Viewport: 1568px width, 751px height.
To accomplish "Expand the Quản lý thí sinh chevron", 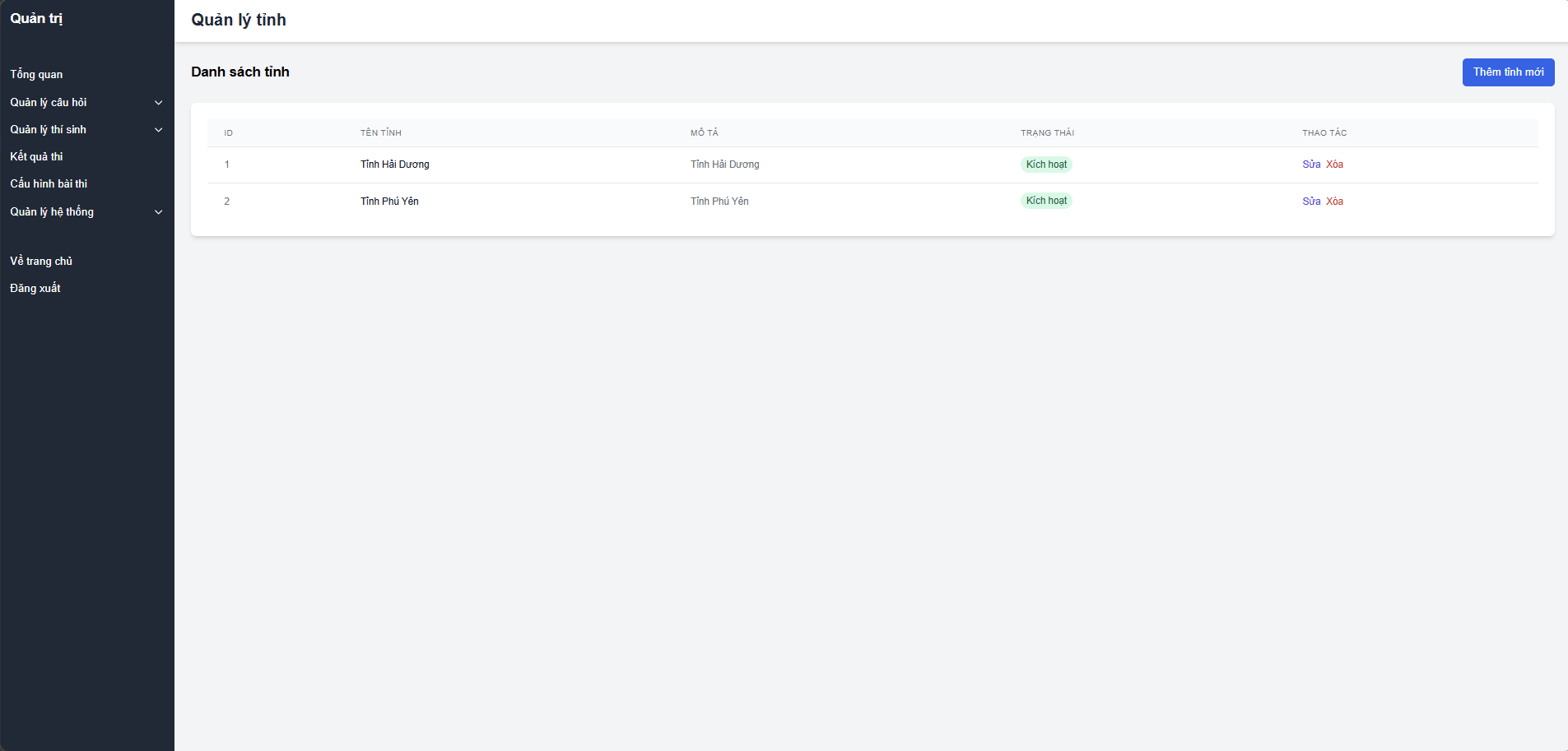I will (x=159, y=130).
